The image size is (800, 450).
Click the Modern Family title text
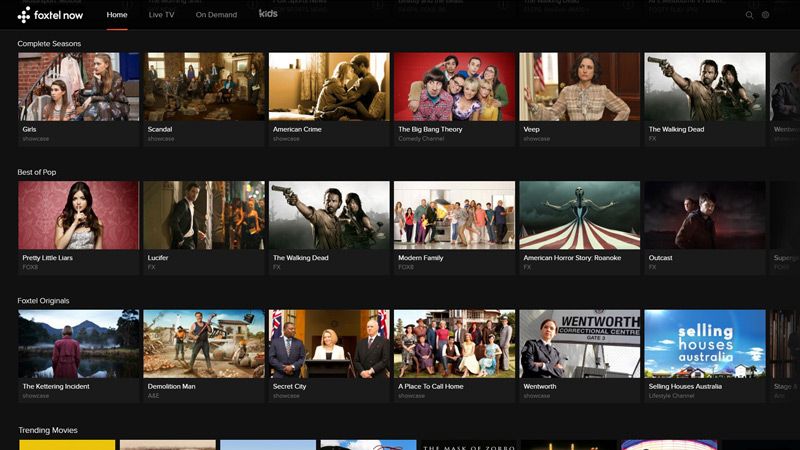click(x=420, y=258)
